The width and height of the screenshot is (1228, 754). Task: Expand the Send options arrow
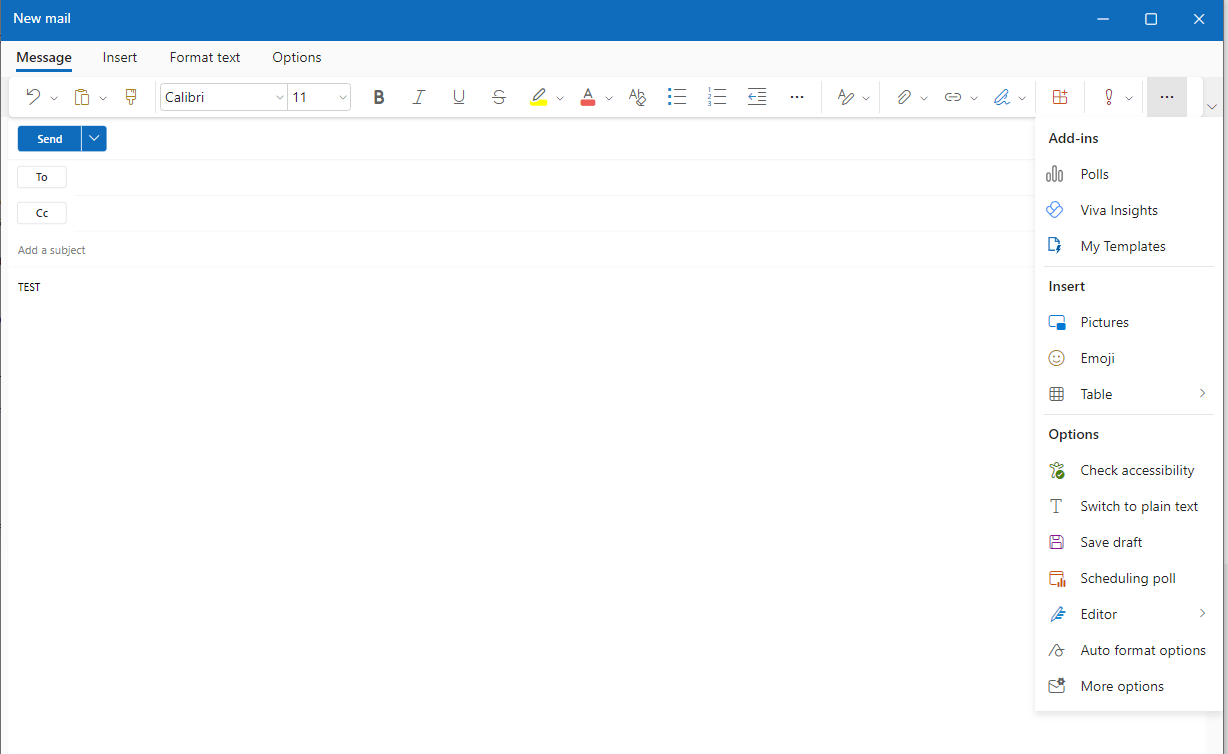click(x=94, y=139)
